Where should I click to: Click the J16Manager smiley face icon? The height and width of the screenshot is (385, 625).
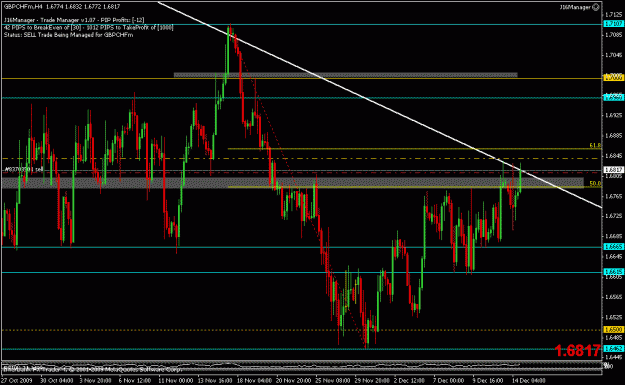pyautogui.click(x=596, y=7)
